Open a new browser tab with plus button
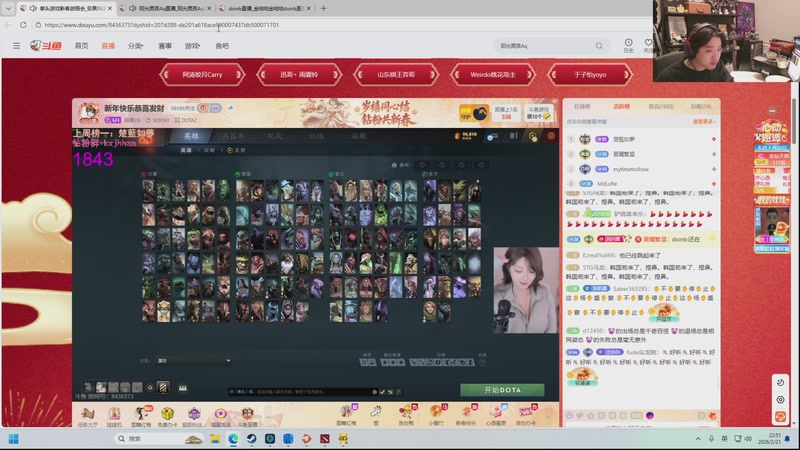Image resolution: width=800 pixels, height=450 pixels. (323, 8)
